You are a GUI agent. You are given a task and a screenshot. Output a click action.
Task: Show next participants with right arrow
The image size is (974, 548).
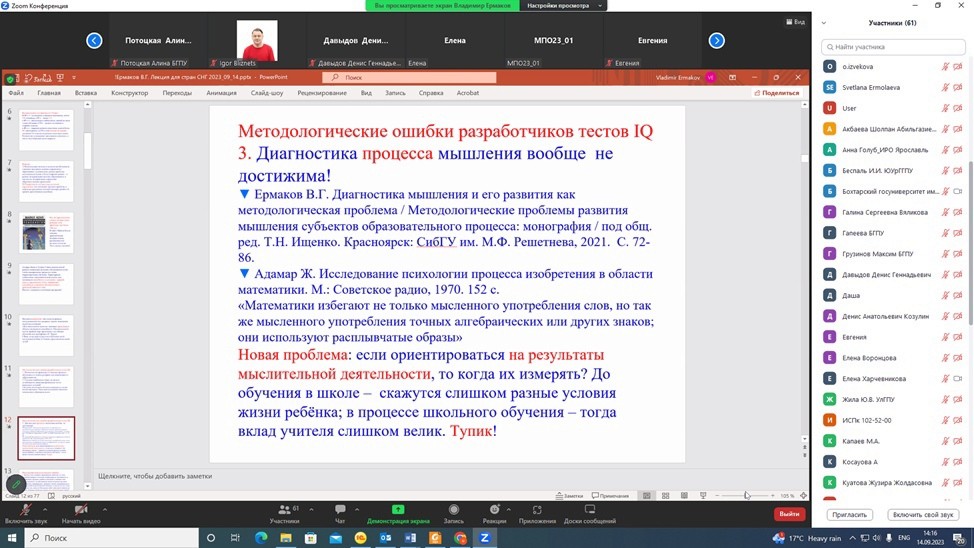click(716, 41)
